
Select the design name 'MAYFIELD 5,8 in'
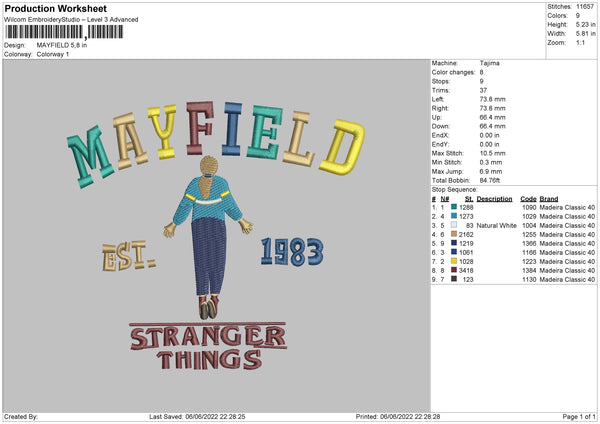[x=62, y=45]
